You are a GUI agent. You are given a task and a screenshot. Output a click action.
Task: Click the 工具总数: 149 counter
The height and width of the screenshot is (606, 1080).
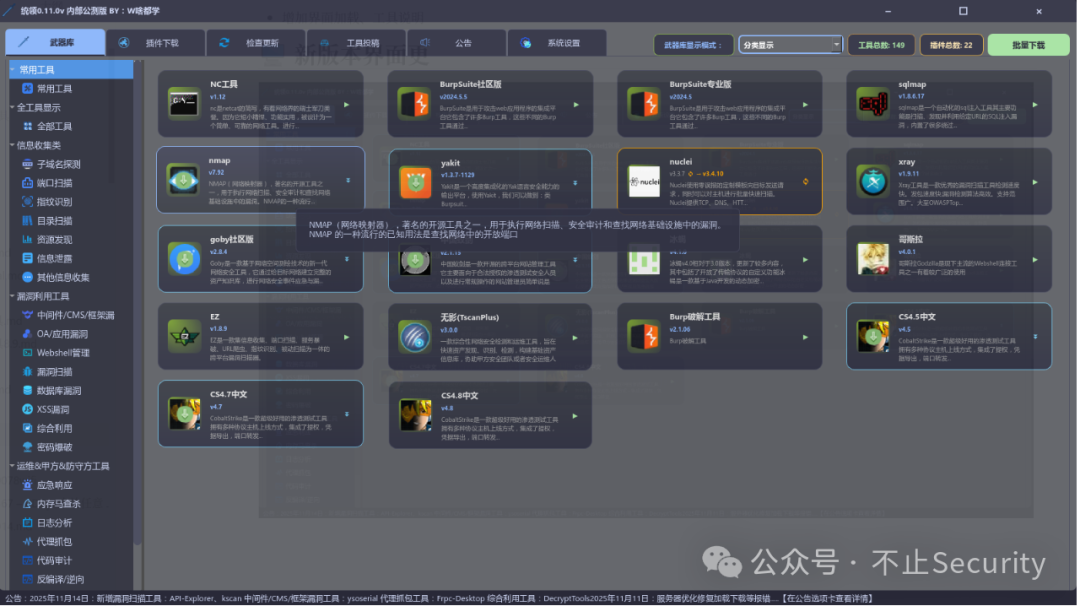click(881, 45)
